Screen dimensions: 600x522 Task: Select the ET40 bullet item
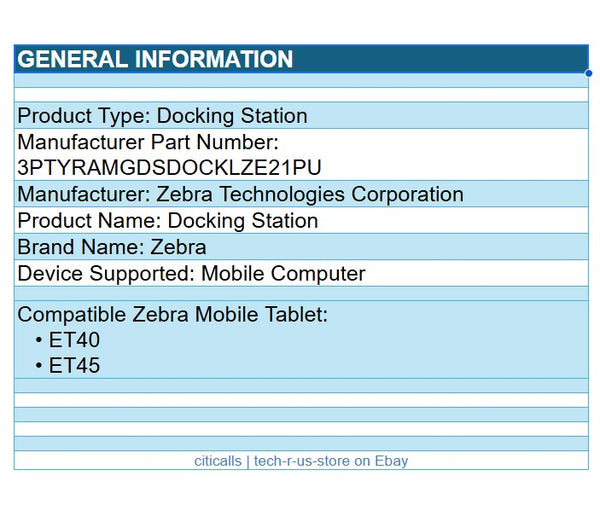point(74,340)
